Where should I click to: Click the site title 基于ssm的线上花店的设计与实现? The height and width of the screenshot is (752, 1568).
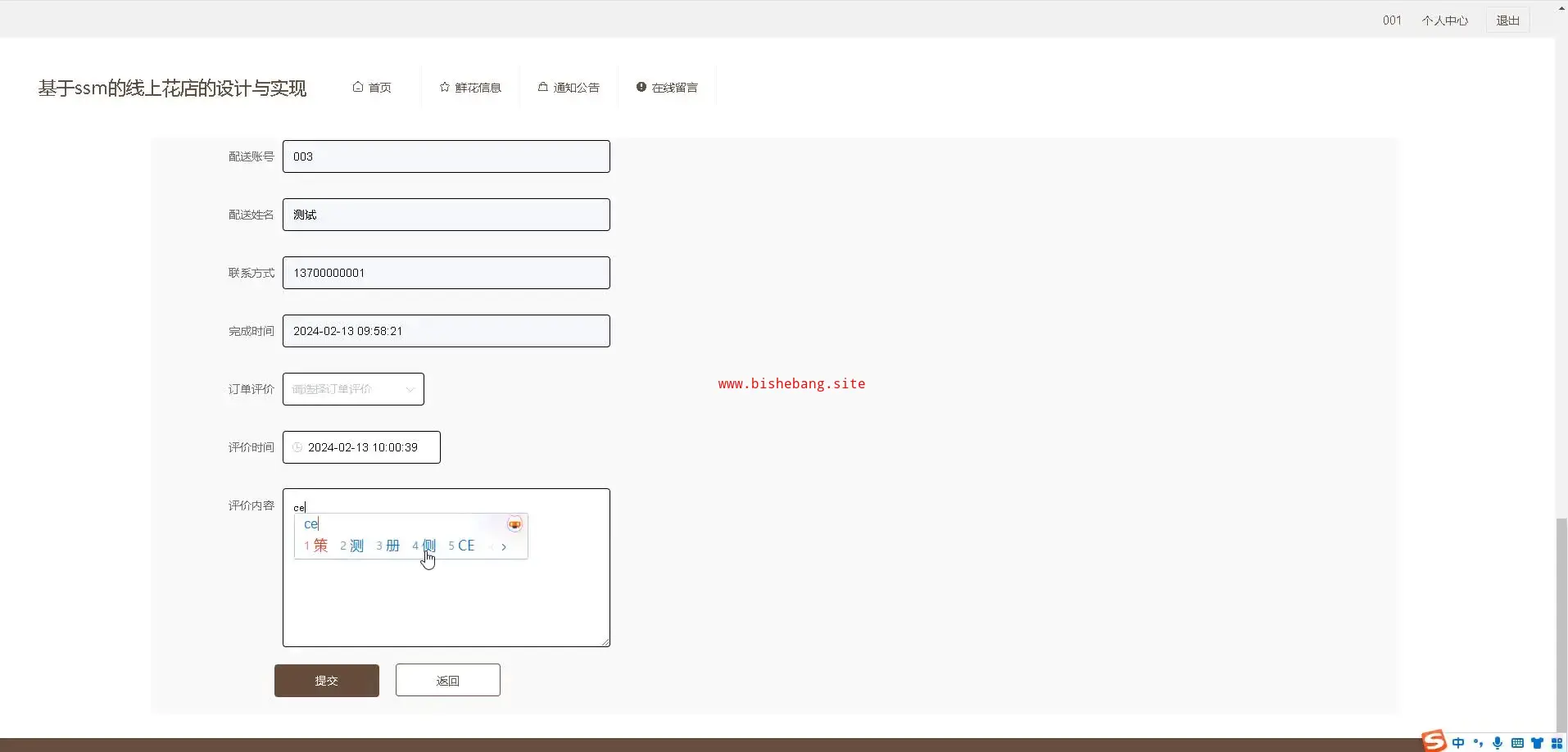172,88
